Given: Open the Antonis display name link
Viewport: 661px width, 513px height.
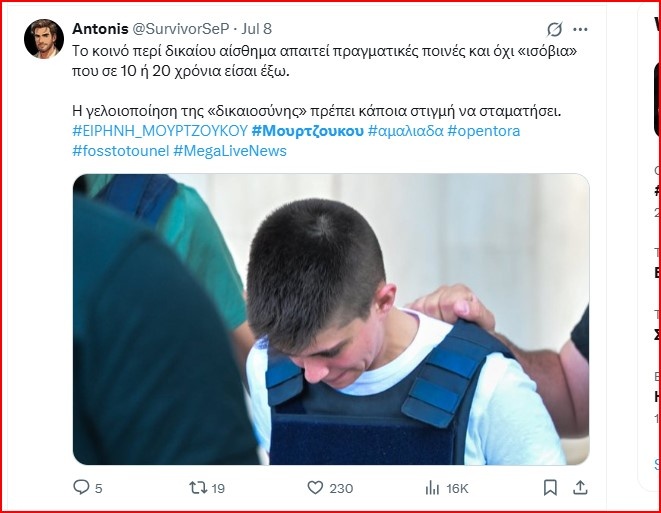Looking at the screenshot, I should click(x=100, y=29).
